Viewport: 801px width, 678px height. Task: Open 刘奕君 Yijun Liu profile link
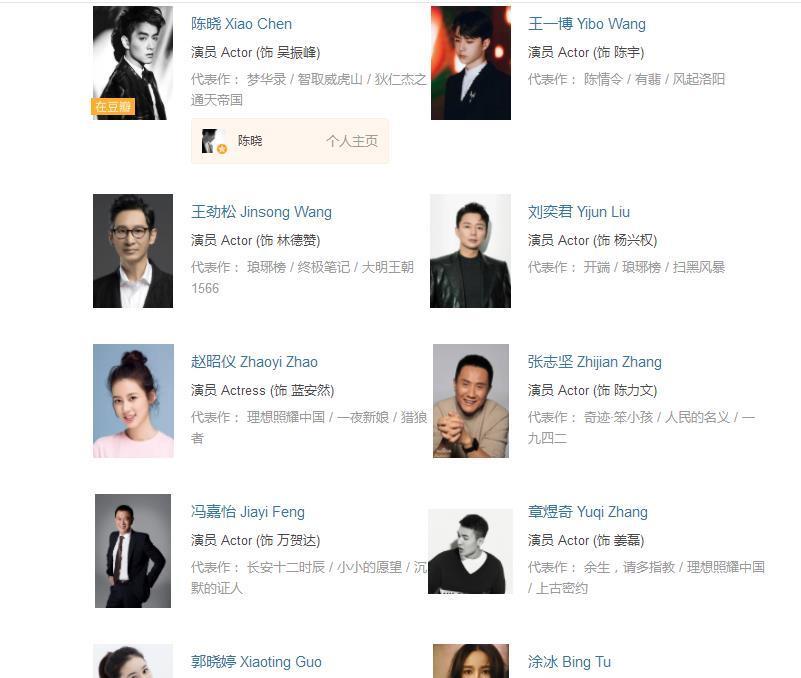578,212
